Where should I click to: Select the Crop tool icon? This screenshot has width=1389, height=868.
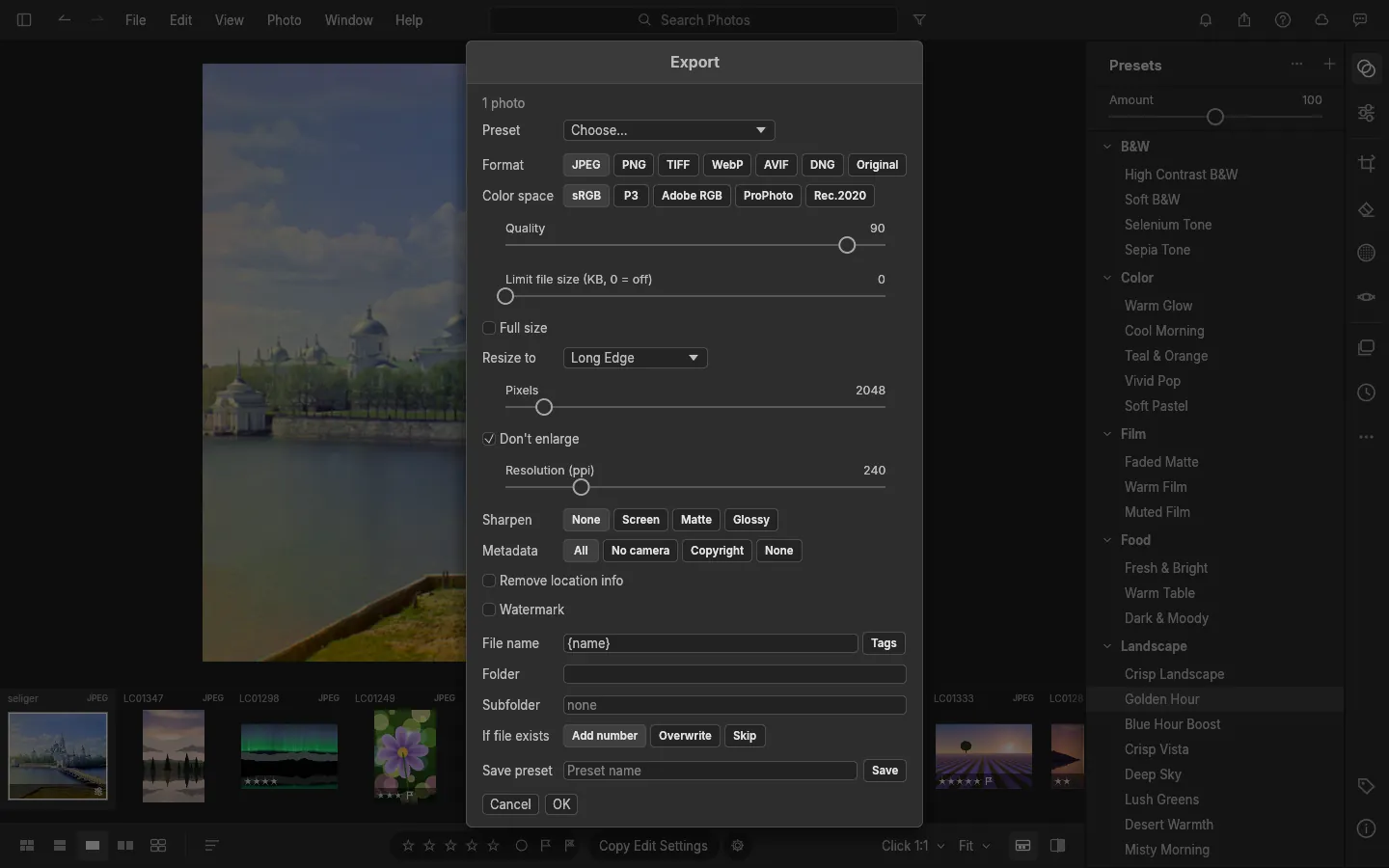(x=1367, y=163)
